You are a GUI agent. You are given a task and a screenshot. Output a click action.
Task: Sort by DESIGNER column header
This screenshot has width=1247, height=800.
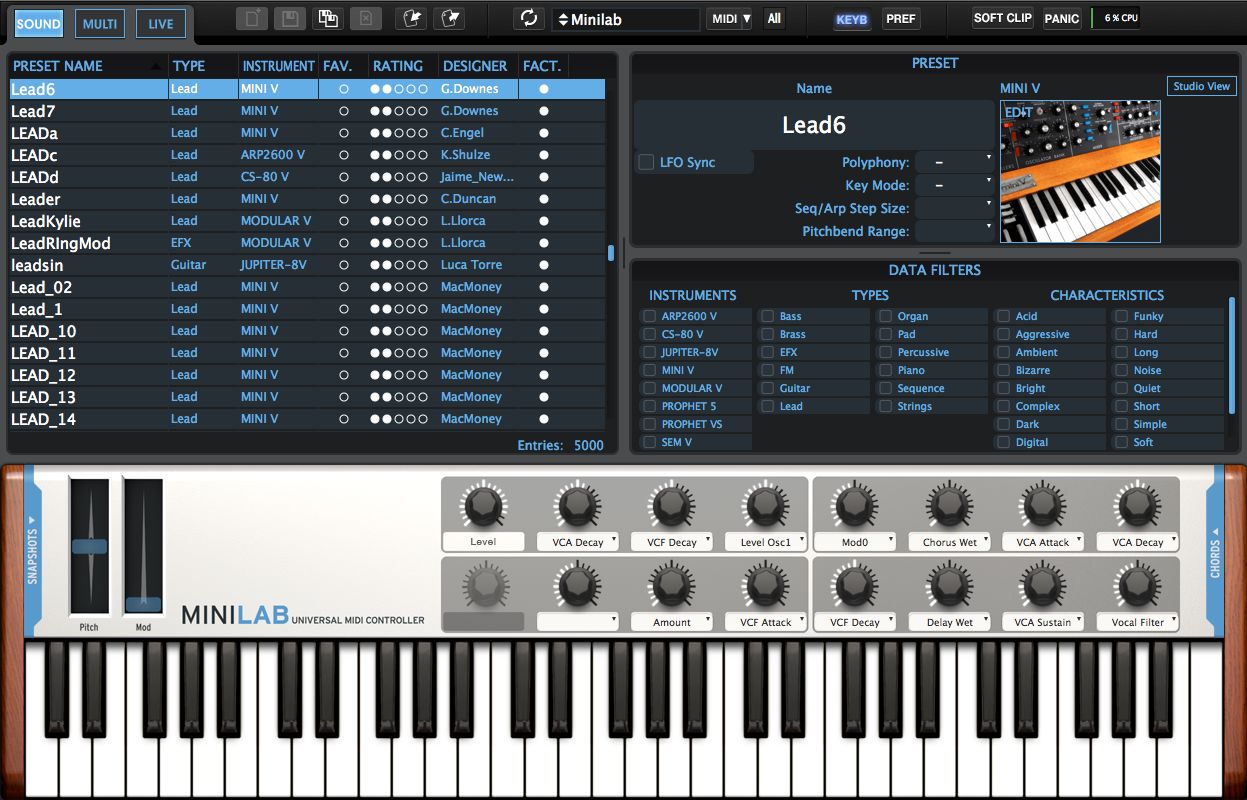pyautogui.click(x=476, y=66)
